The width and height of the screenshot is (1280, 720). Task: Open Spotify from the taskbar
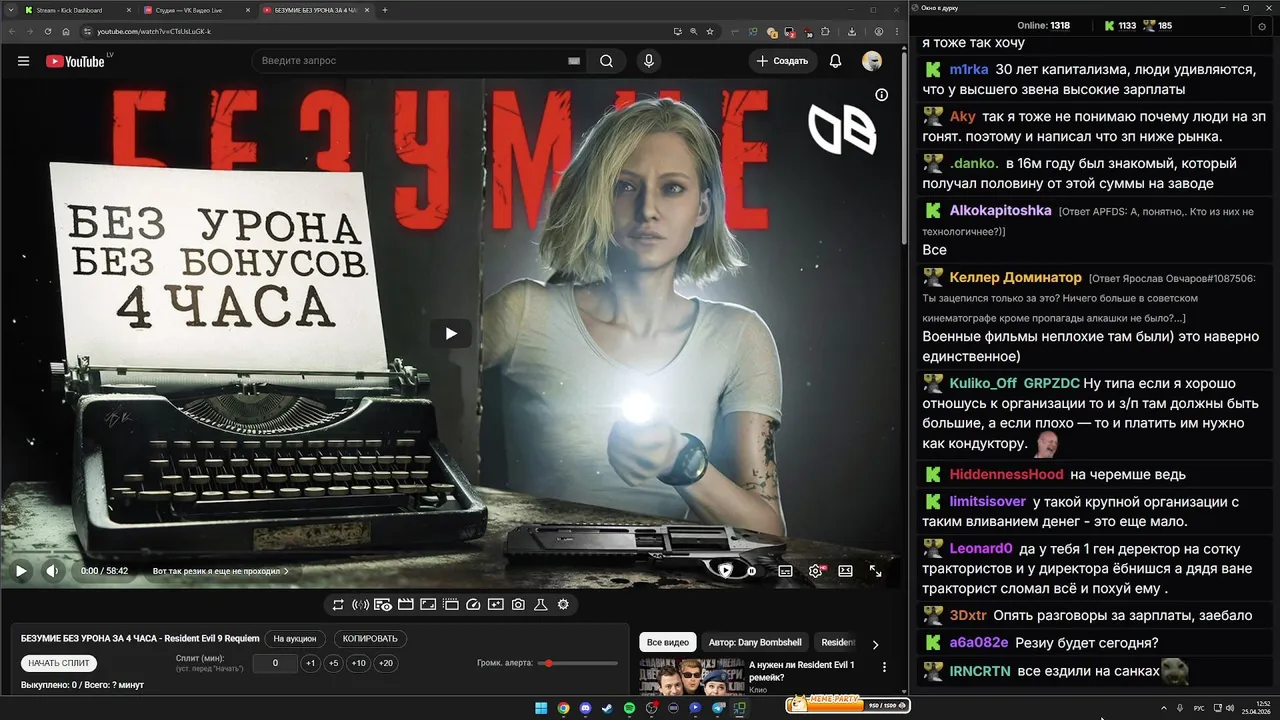(x=629, y=708)
